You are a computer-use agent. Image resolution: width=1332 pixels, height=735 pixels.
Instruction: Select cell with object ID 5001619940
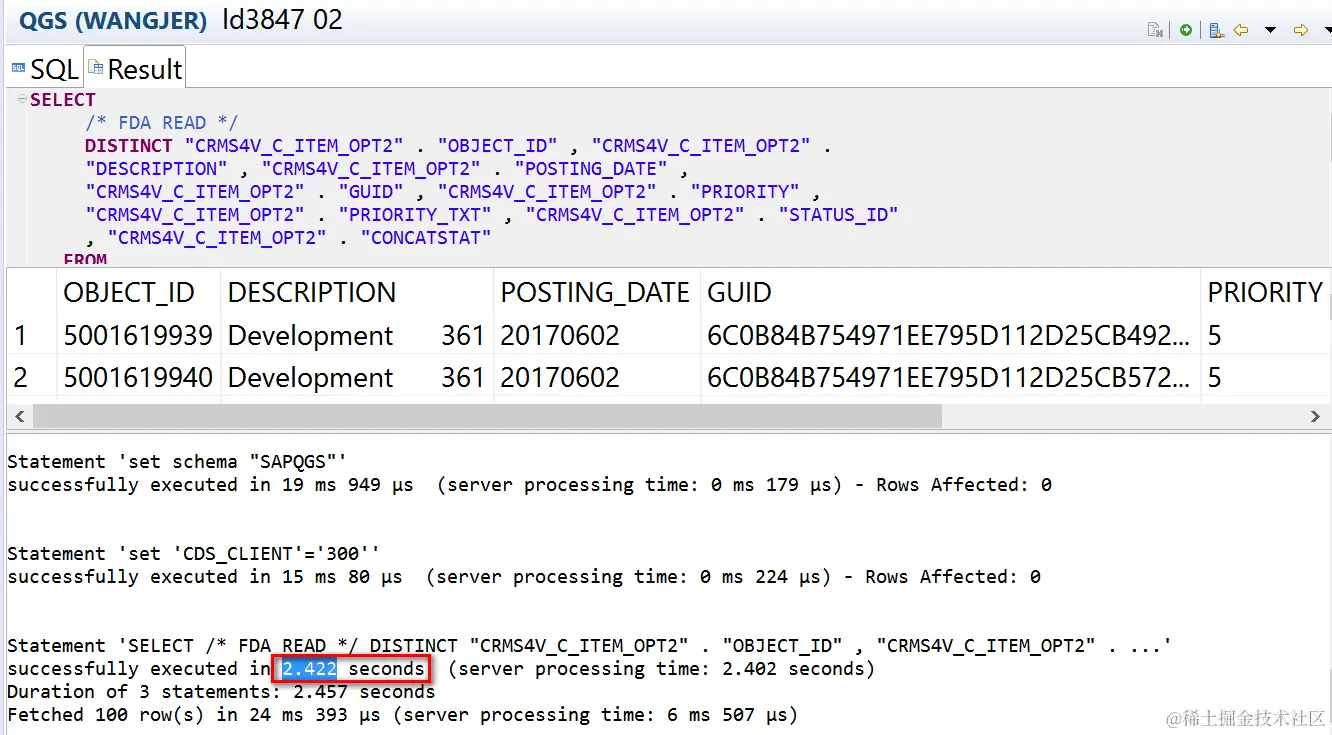[x=138, y=377]
